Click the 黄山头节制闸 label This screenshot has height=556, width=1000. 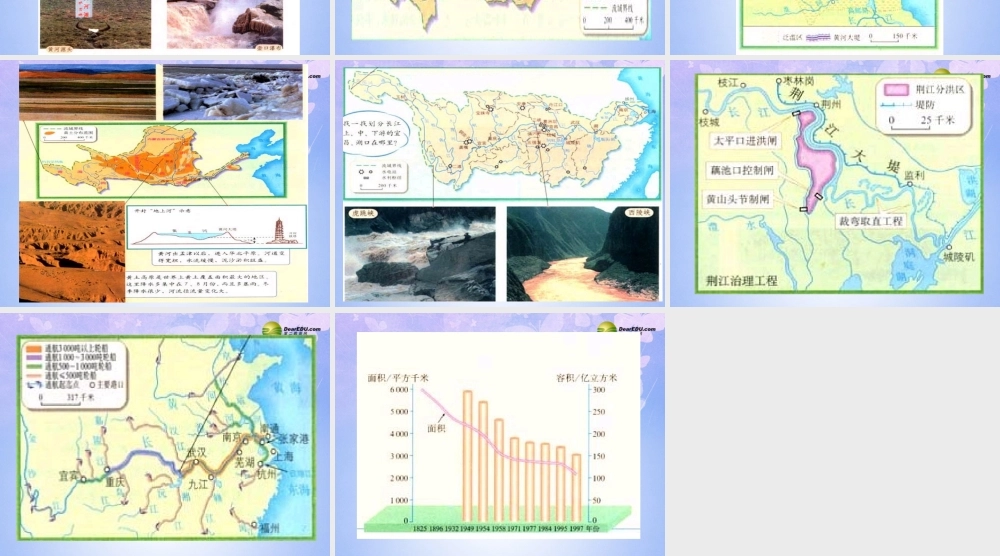(x=737, y=199)
